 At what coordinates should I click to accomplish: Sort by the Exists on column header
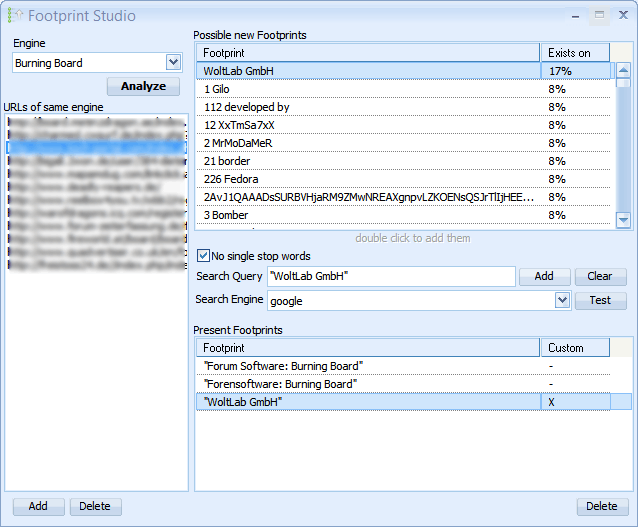click(575, 52)
